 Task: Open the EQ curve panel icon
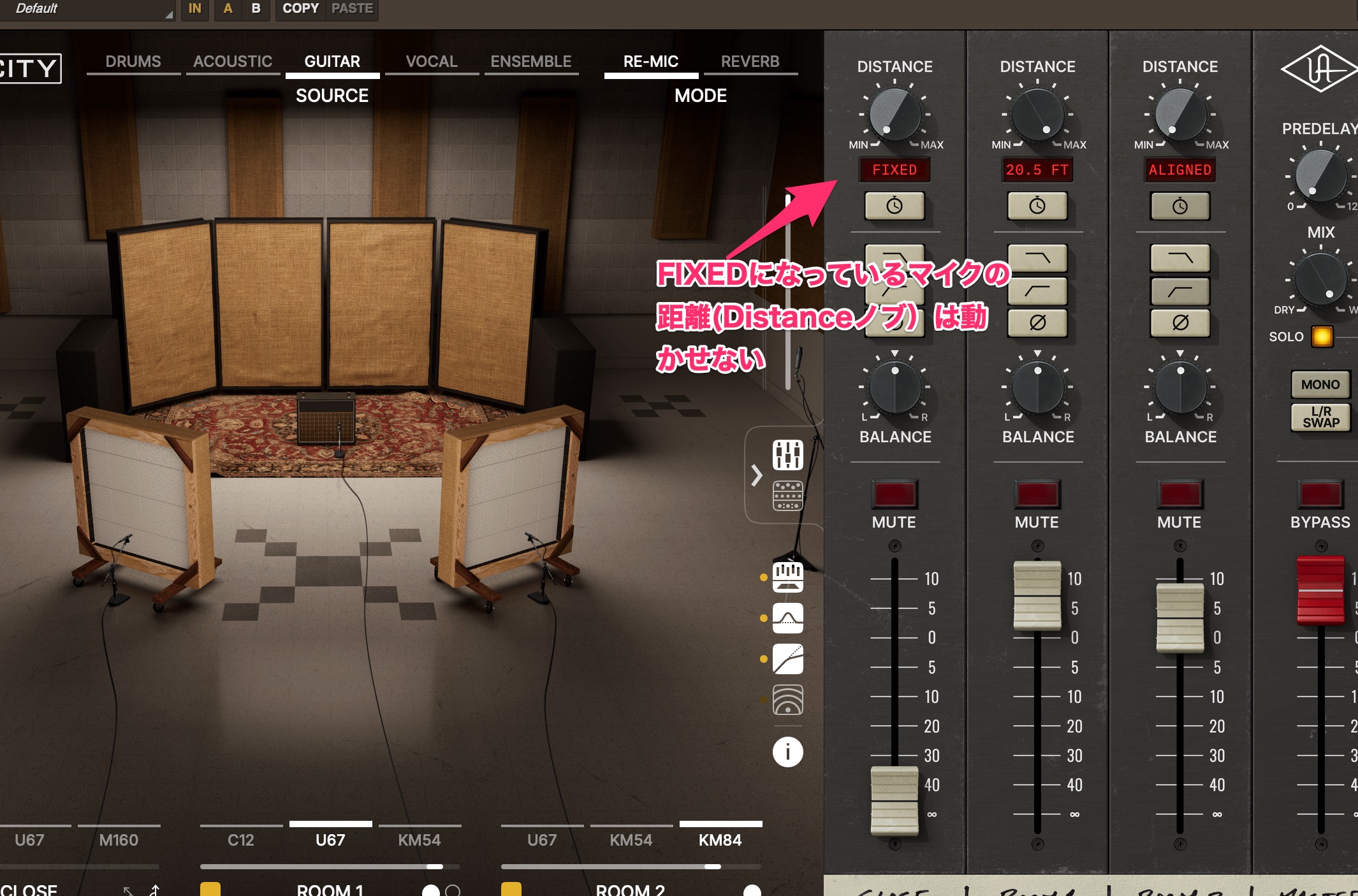tap(787, 618)
